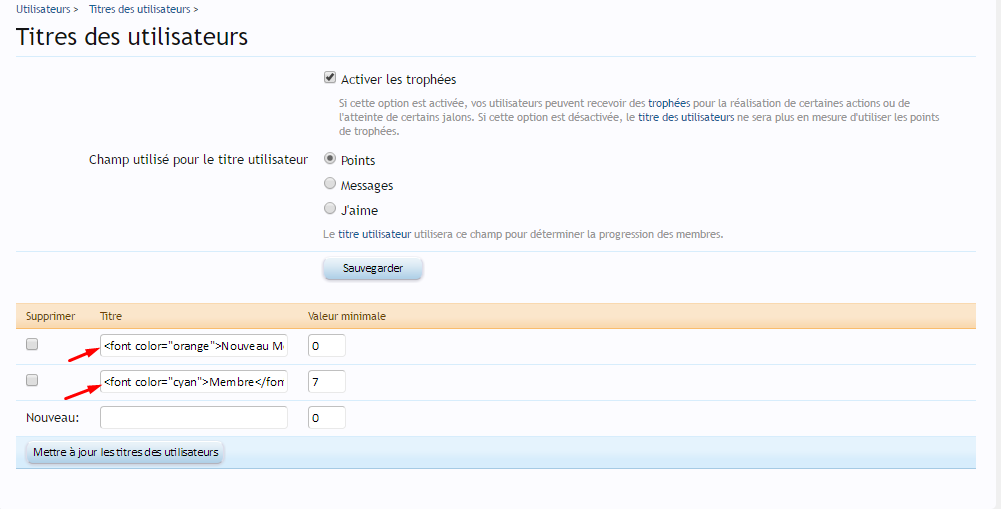Click the Nouveau row minimum value field
Viewport: 1001px width, 509px height.
(x=326, y=418)
